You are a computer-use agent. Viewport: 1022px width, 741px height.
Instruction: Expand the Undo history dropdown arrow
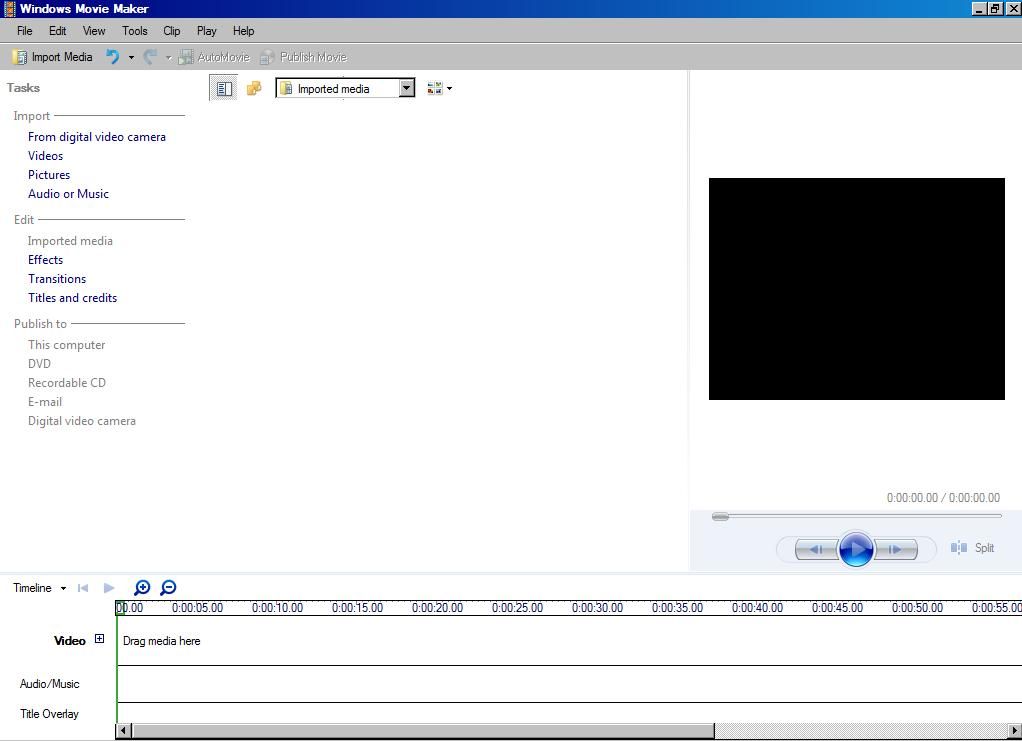pyautogui.click(x=131, y=57)
